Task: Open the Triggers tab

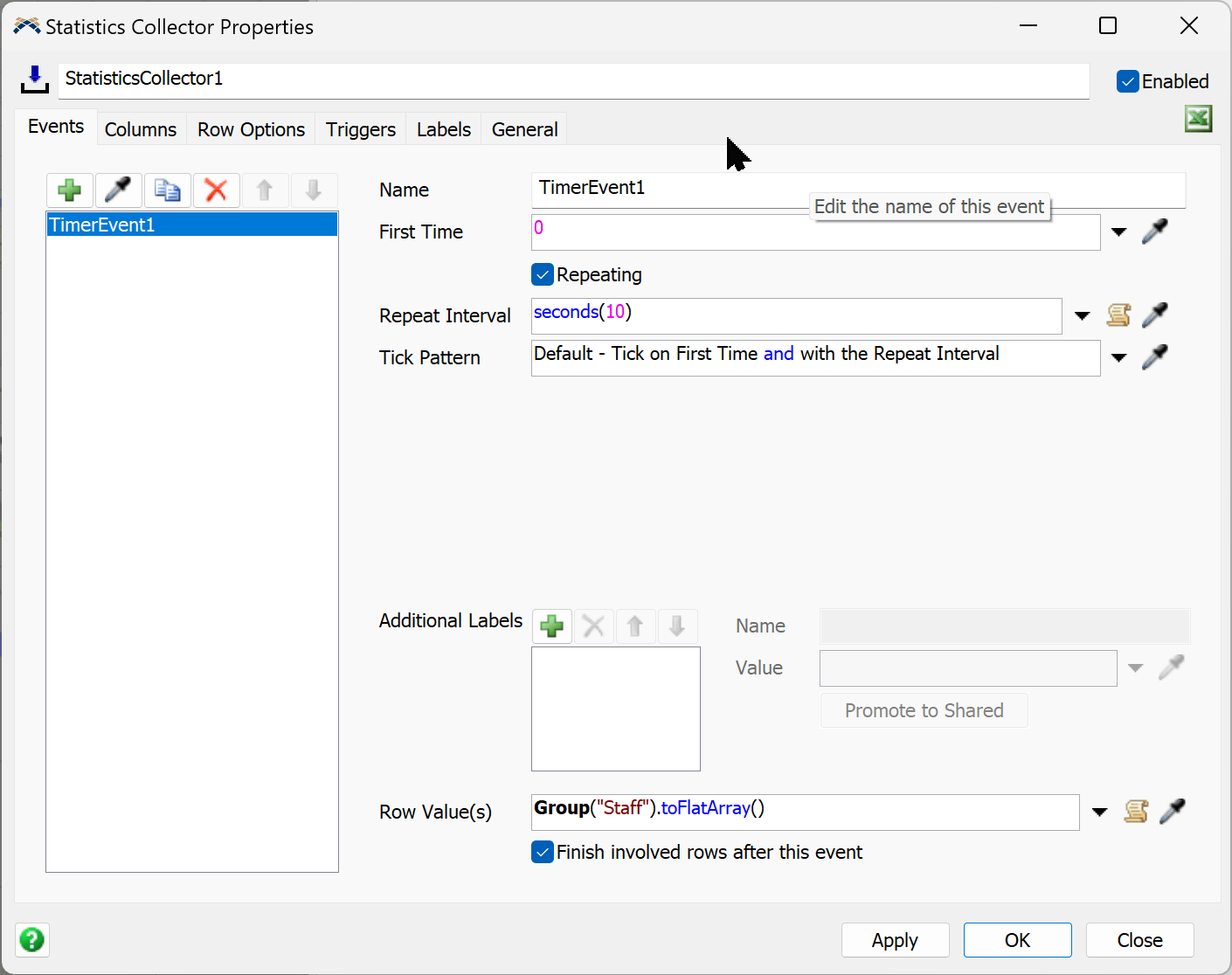Action: 360,129
